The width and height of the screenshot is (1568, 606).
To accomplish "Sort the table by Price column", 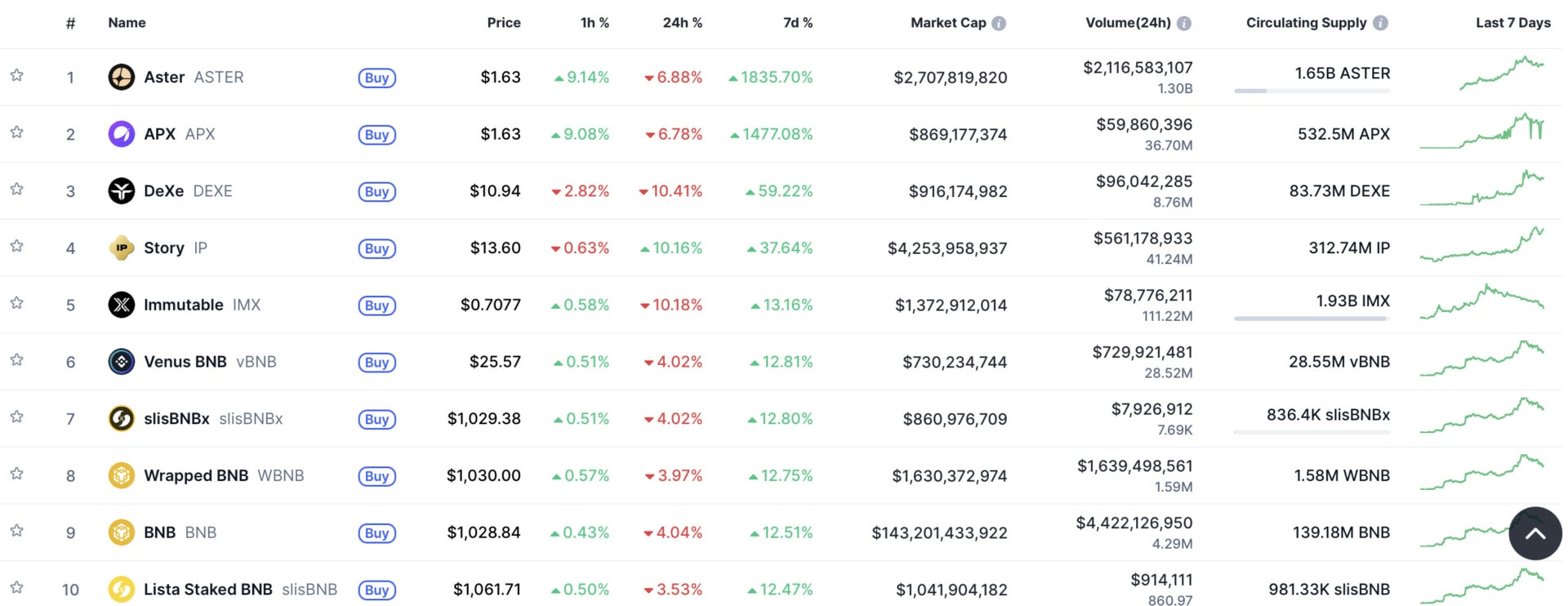I will click(503, 23).
